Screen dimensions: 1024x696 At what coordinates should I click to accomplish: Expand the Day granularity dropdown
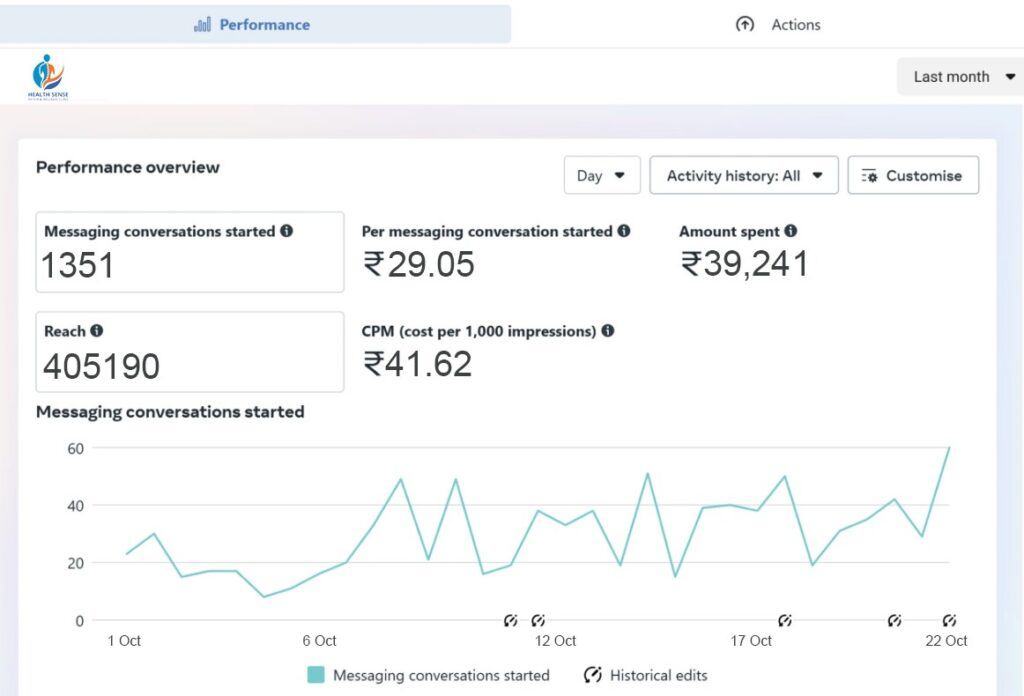click(x=601, y=176)
